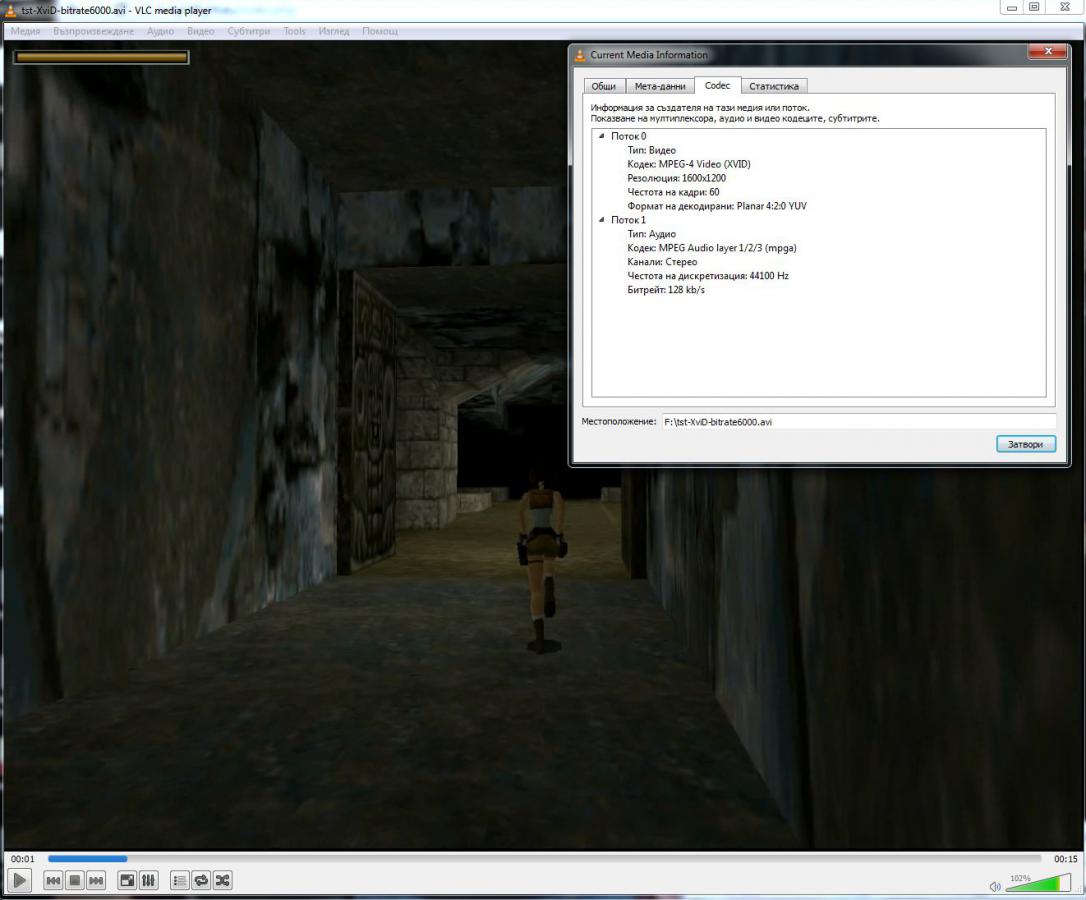Screen dimensions: 1086x900
Task: Click elapsed time 00:01 label
Action: pyautogui.click(x=22, y=858)
